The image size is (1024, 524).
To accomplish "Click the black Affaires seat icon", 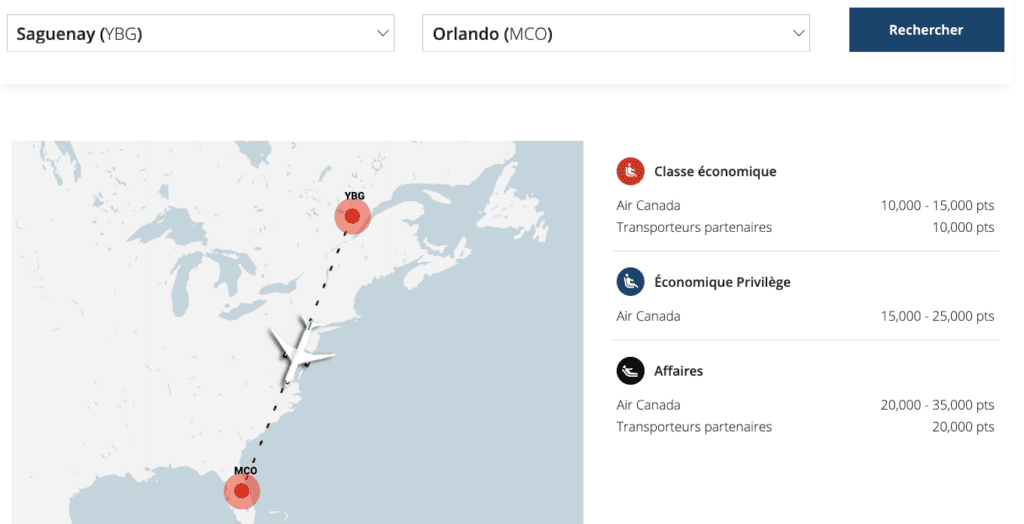I will (630, 371).
